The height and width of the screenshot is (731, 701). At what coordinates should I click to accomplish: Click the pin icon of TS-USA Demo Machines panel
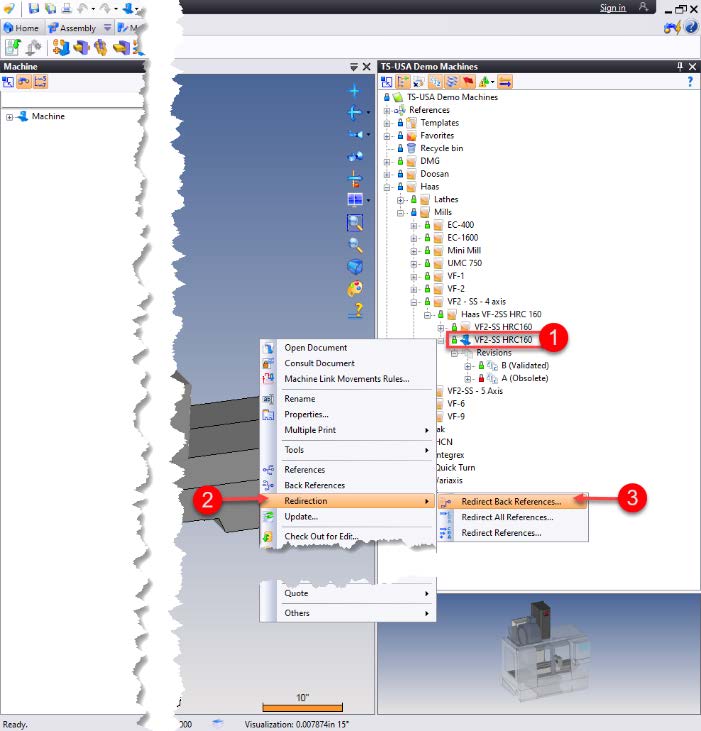tap(680, 66)
